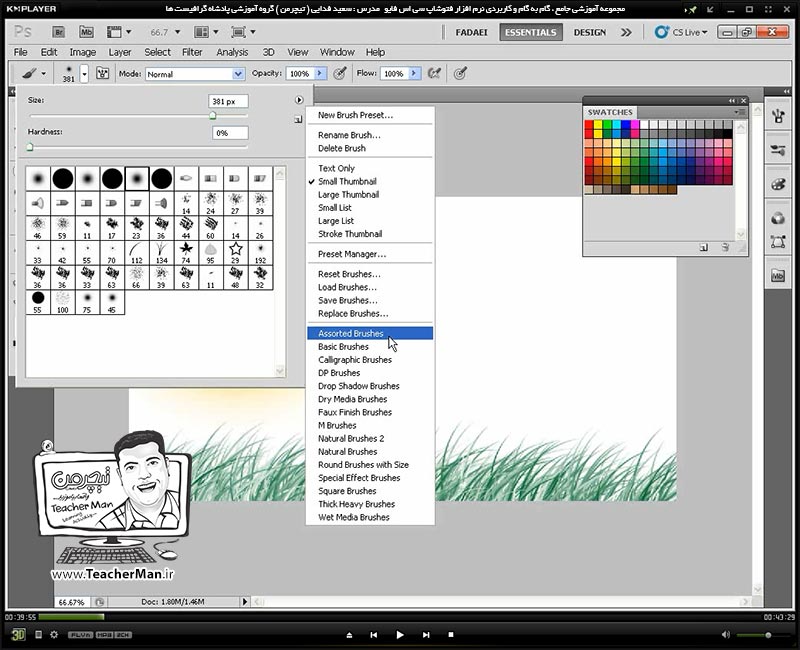Choose the texture brush preset 100
Viewport: 800px width, 650px height.
click(63, 302)
